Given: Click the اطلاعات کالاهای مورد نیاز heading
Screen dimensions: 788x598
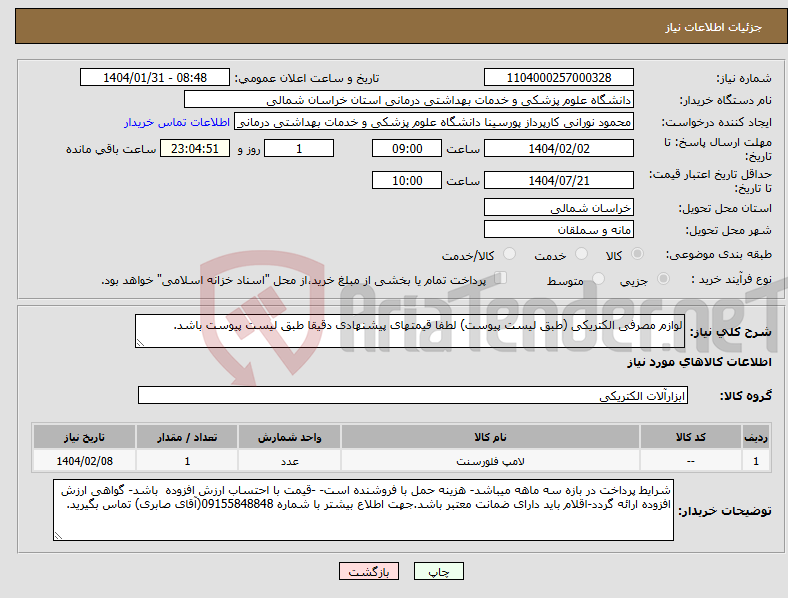Looking at the screenshot, I should coord(699,362).
